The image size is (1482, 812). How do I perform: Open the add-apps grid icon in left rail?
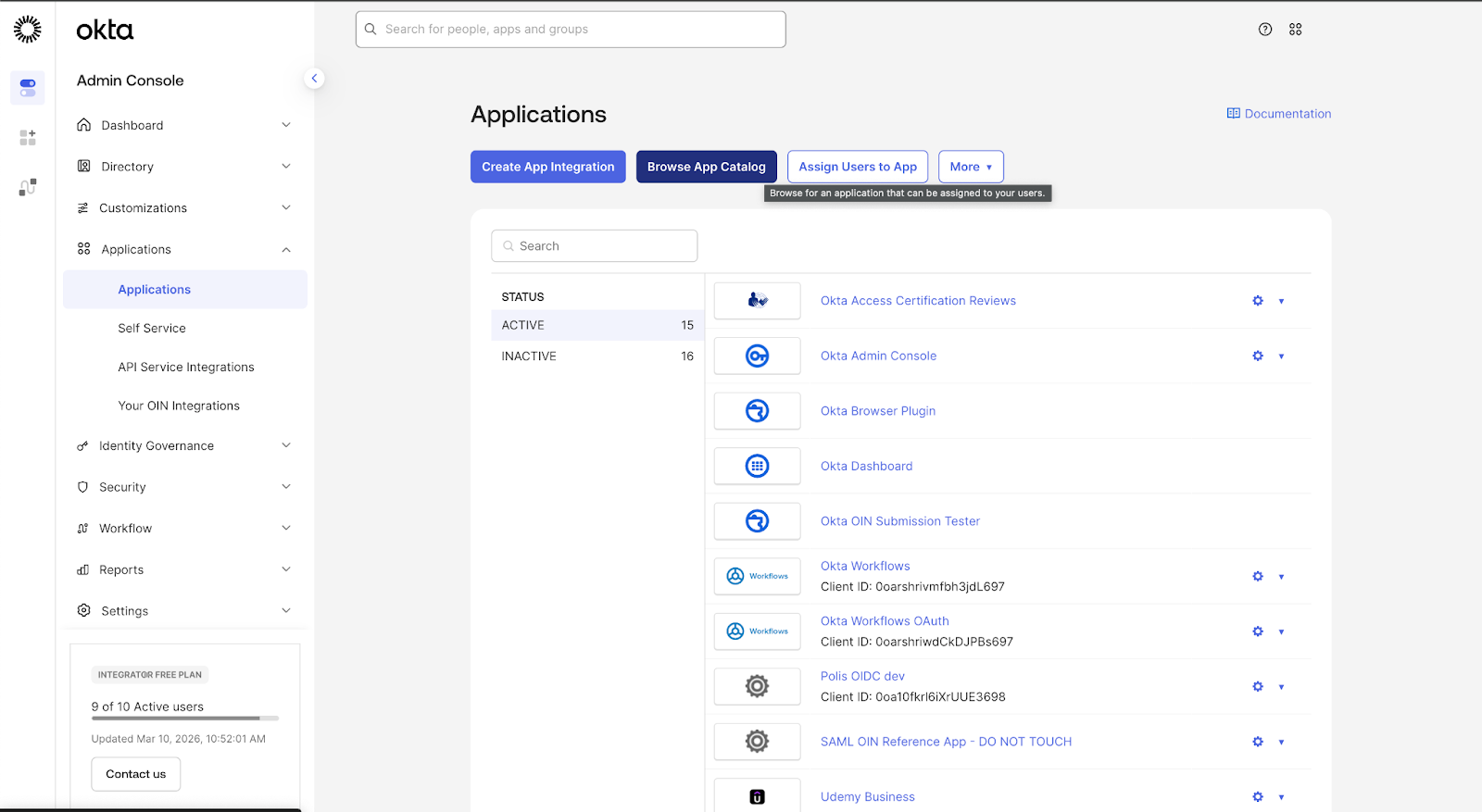click(x=28, y=138)
